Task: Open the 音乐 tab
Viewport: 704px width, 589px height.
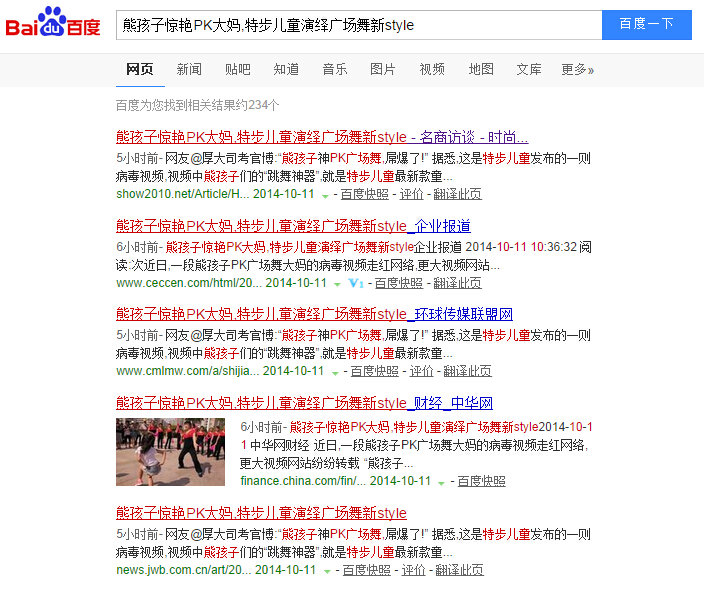Action: [x=334, y=69]
